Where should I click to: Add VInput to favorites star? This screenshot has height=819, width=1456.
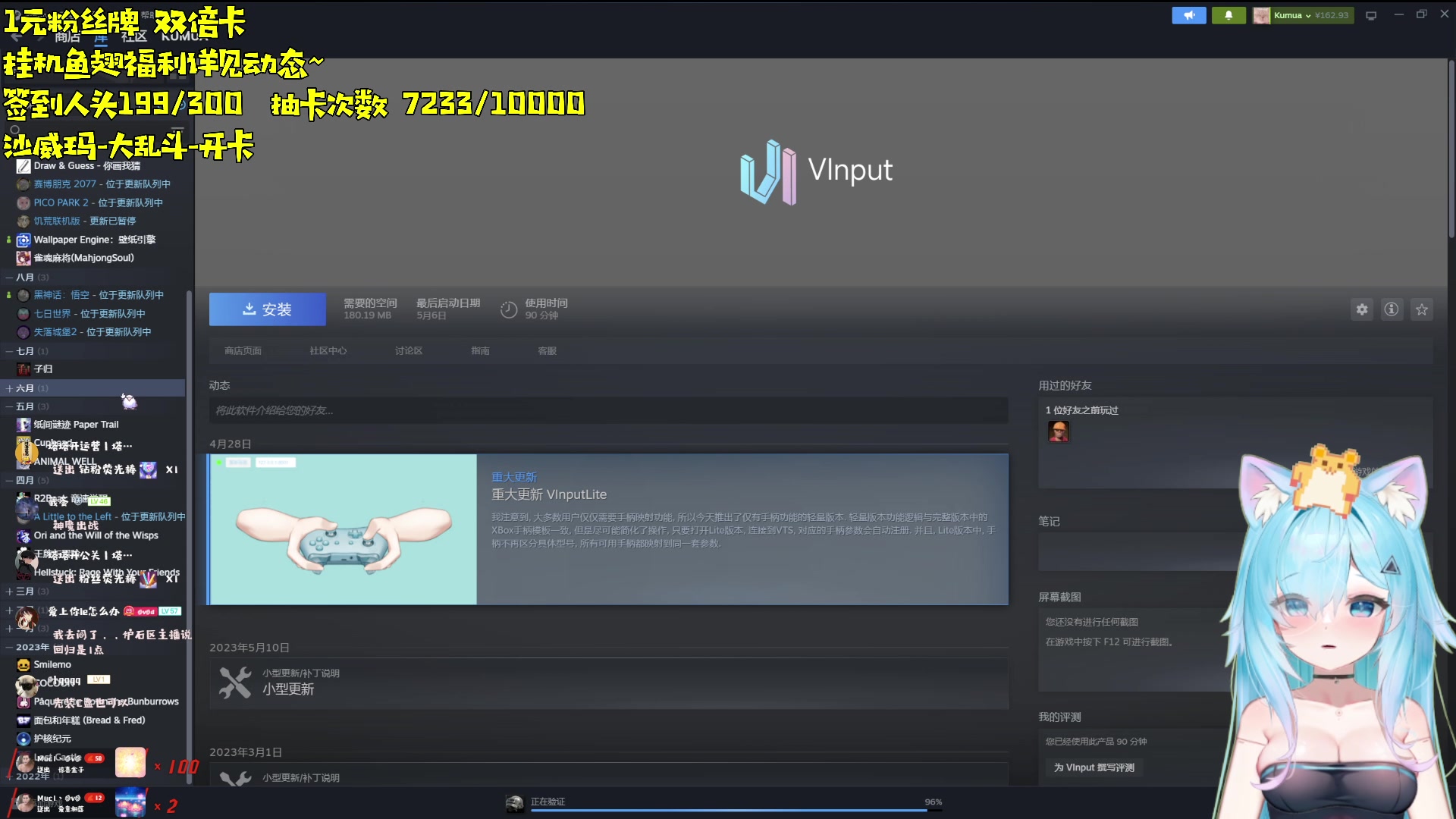click(1422, 309)
